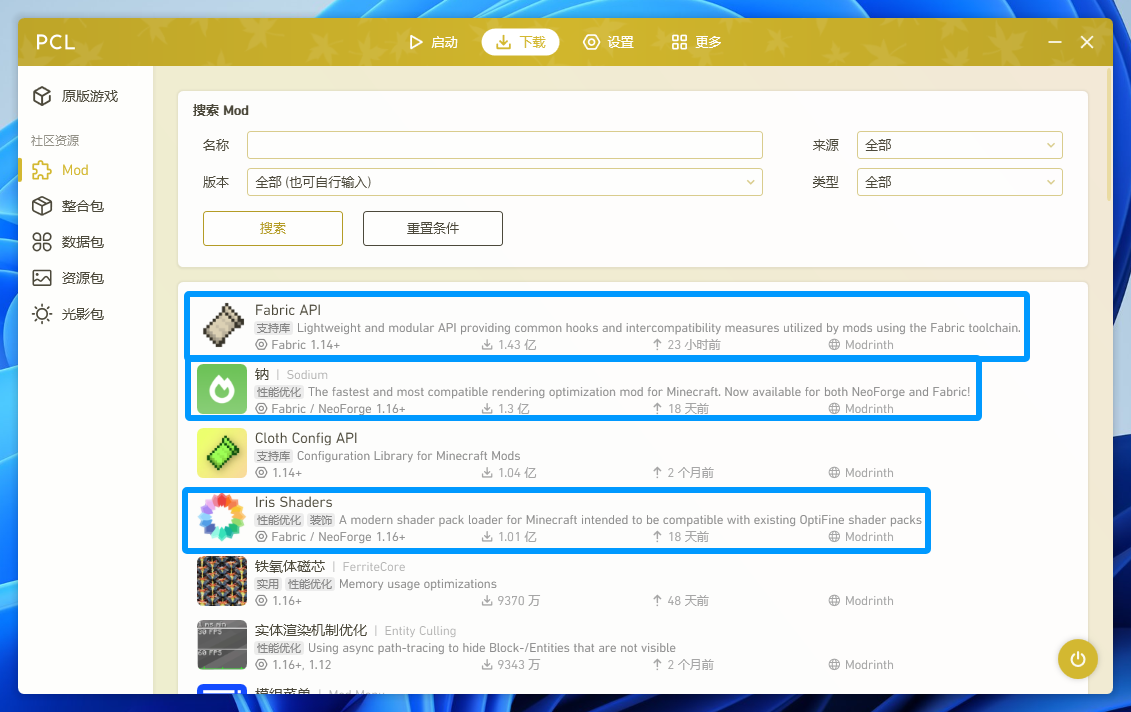Switch to the 启动 launch tab

point(433,42)
